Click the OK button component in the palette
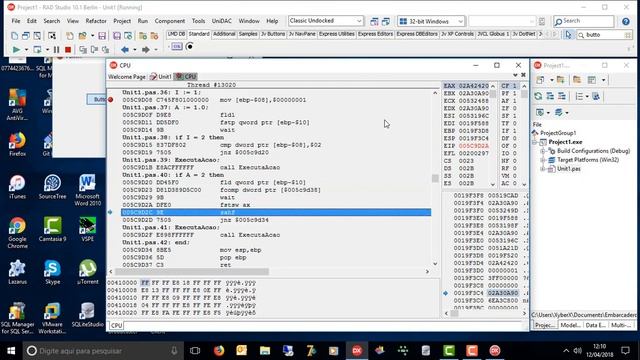Image resolution: width=640 pixels, height=360 pixels. coord(176,47)
